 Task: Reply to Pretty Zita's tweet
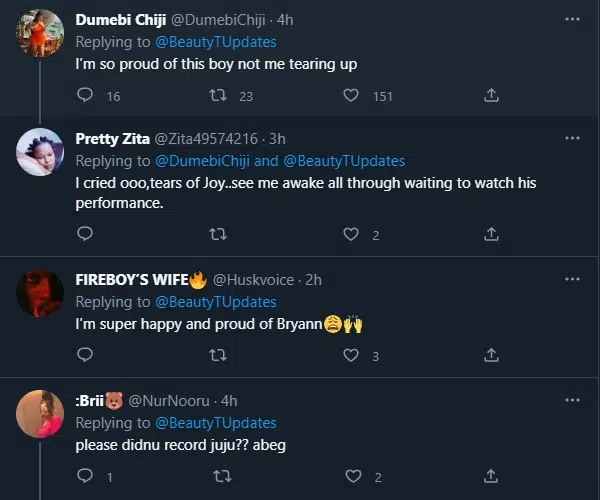tap(85, 234)
